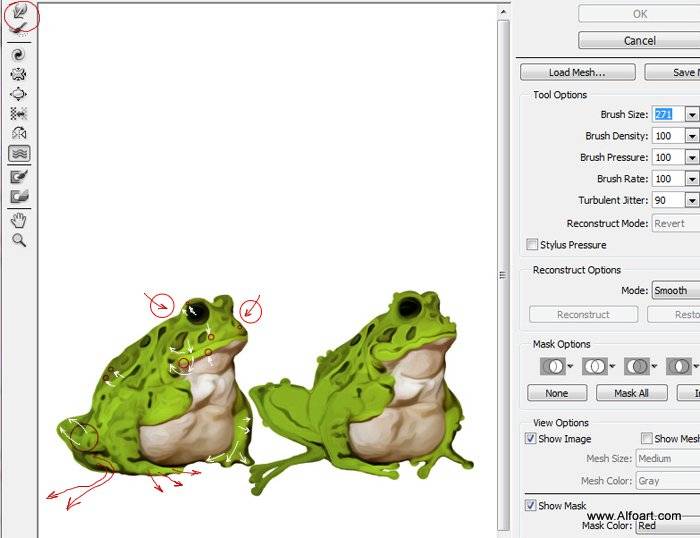Select the Hand tool
Screen dimensions: 700x538
[x=19, y=220]
